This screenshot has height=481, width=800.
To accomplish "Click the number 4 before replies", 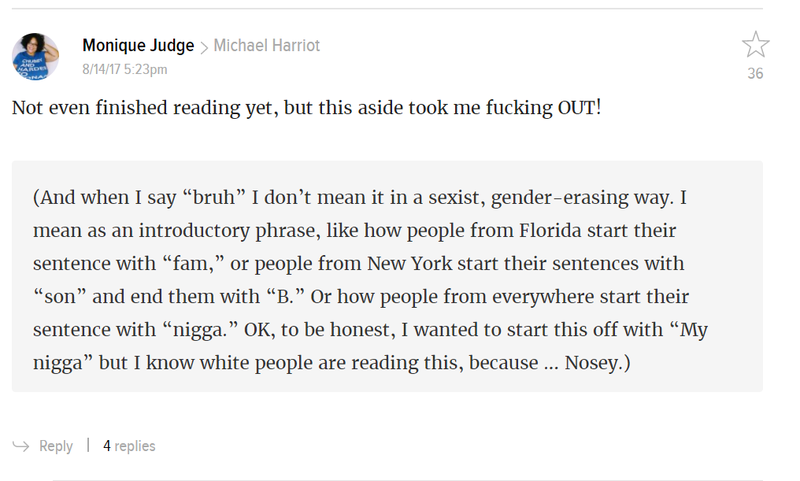I will click(107, 446).
